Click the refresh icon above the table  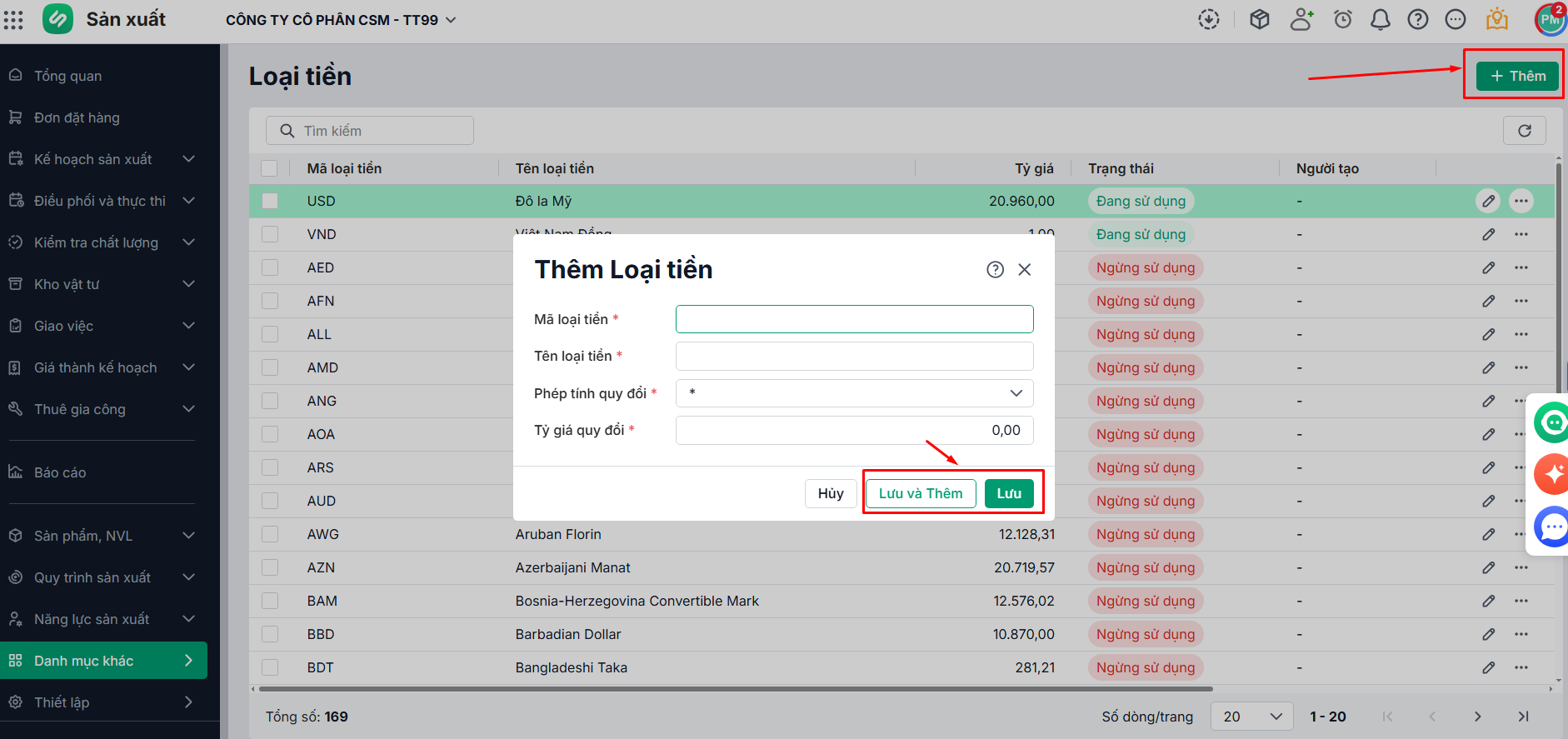click(x=1525, y=131)
